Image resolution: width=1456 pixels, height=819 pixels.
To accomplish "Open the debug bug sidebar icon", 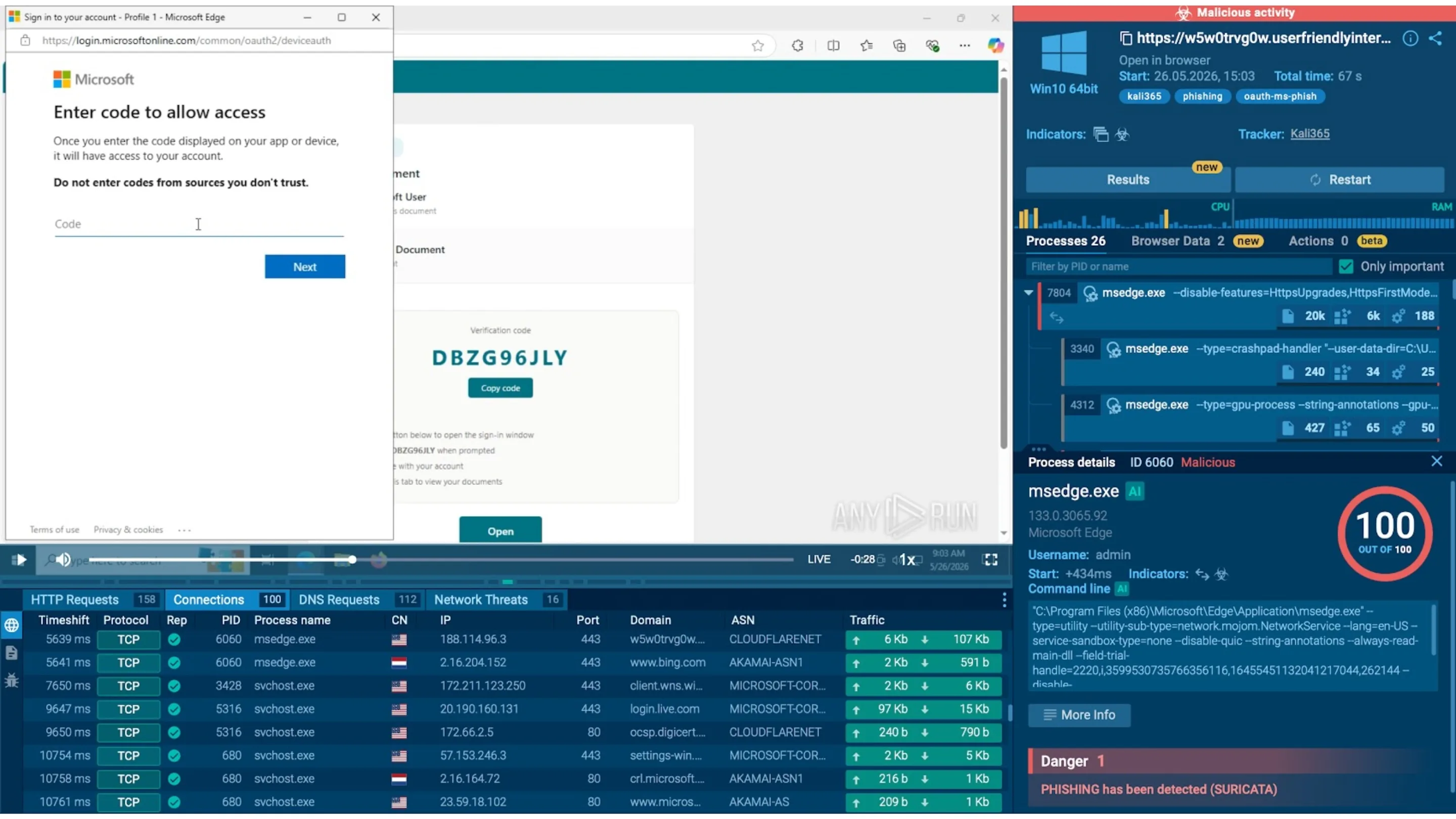I will coord(11,680).
